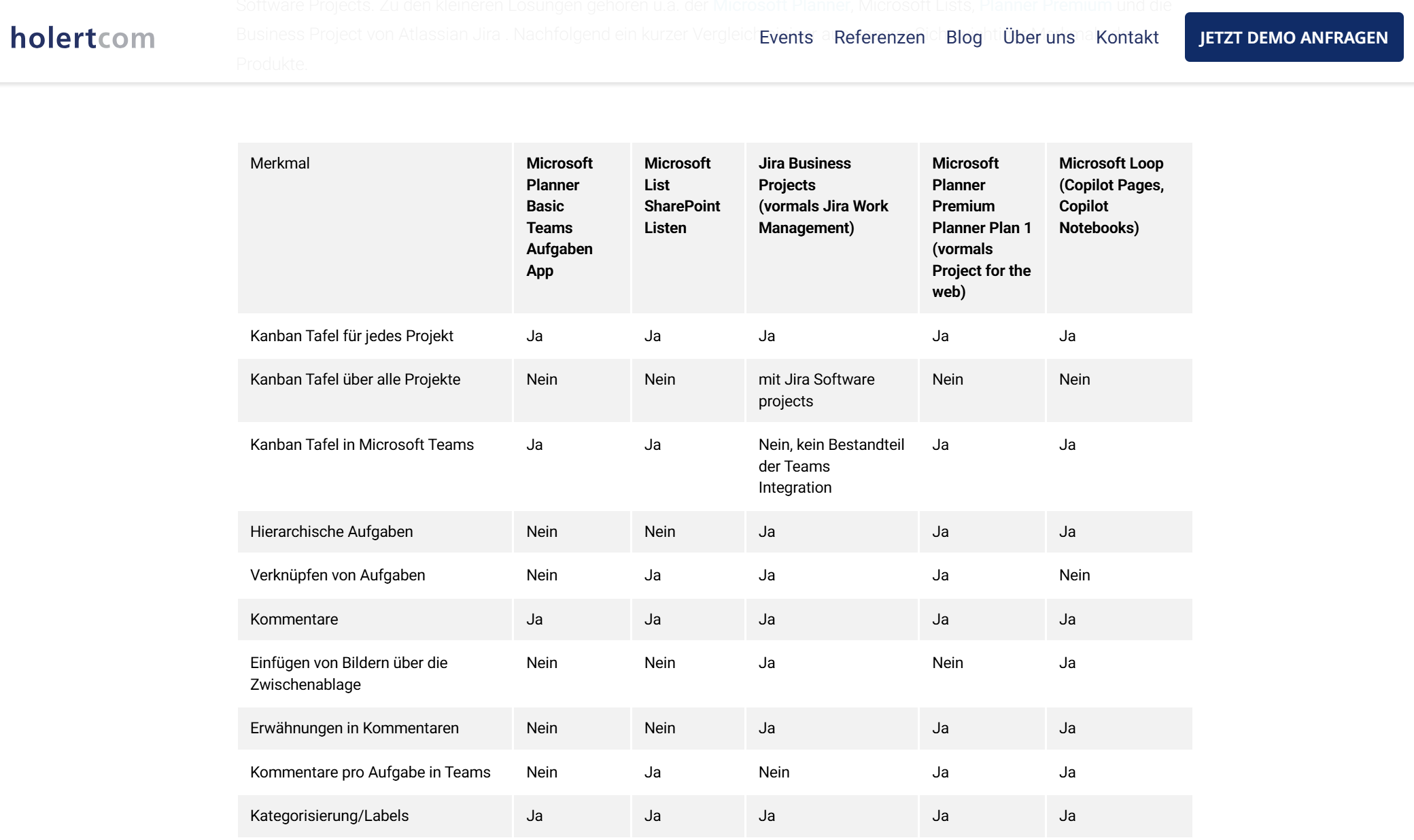Open the Über uns page
Screen dimensions: 1414x840
coord(1038,37)
